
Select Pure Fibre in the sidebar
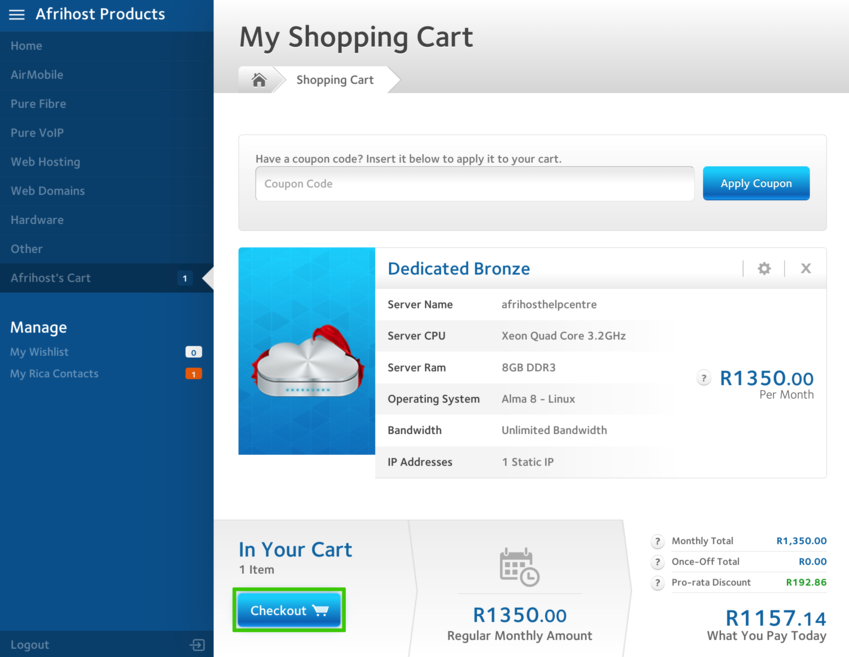(x=39, y=104)
